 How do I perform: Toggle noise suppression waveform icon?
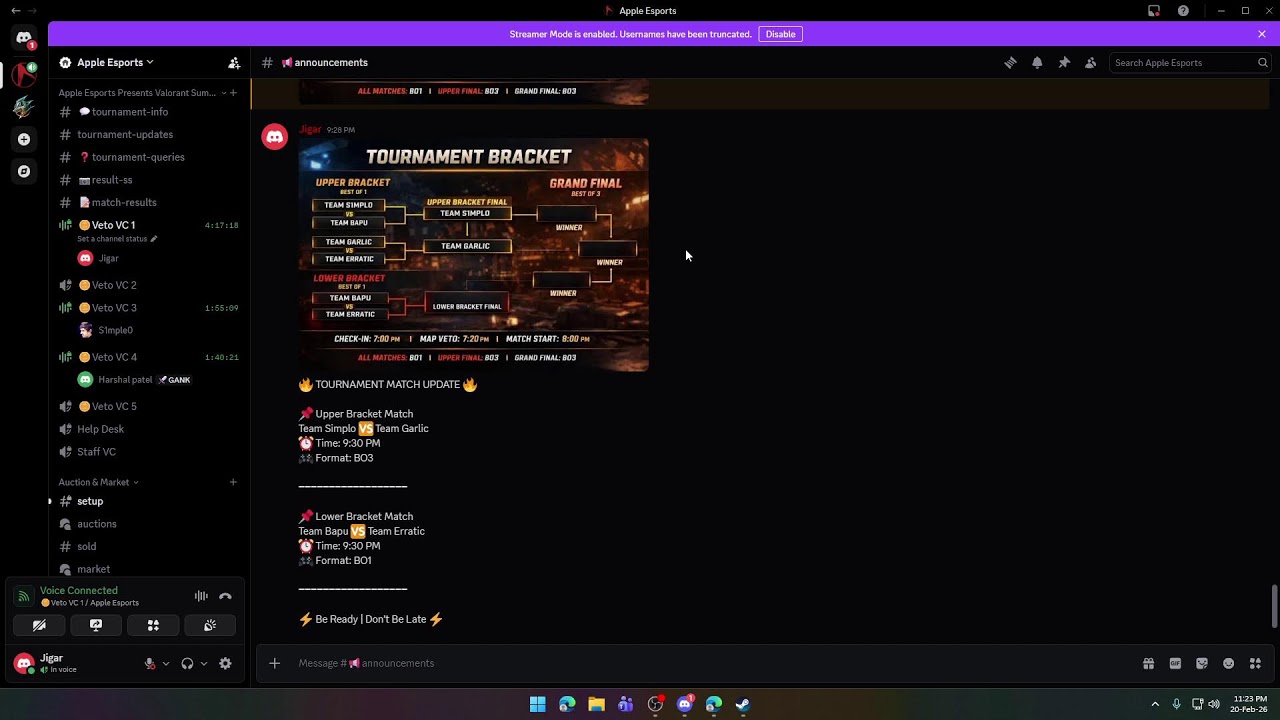201,596
